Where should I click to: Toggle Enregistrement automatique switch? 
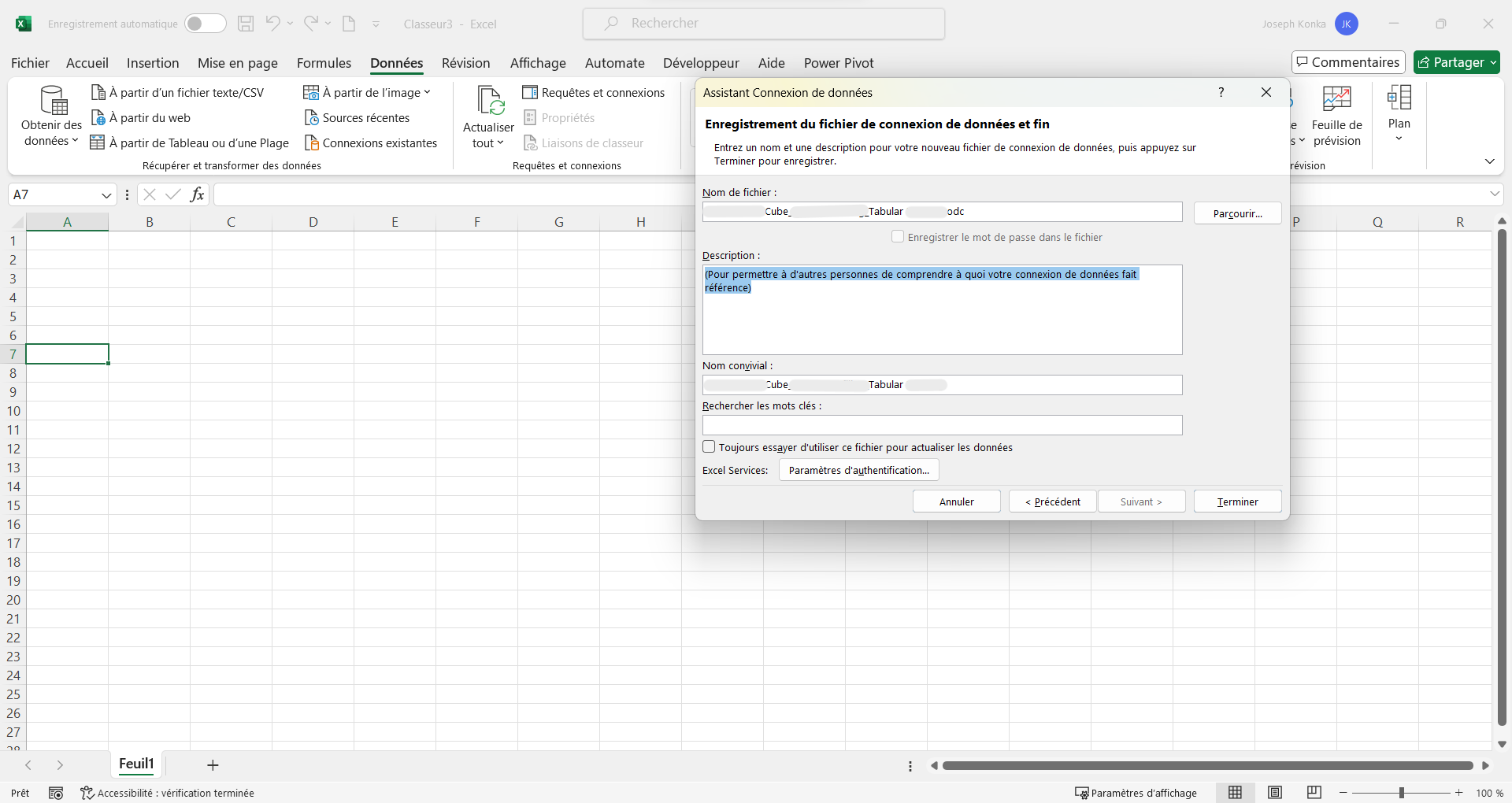pyautogui.click(x=205, y=24)
